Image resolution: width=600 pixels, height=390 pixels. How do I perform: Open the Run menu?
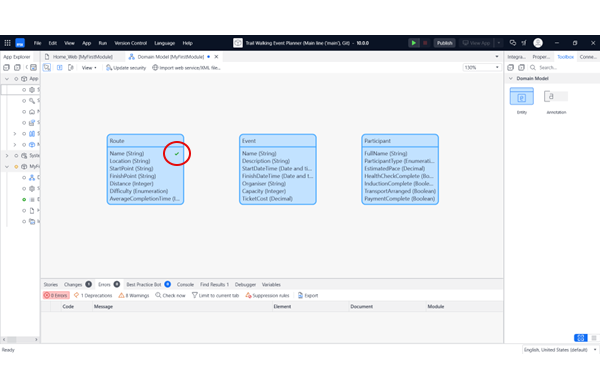103,43
